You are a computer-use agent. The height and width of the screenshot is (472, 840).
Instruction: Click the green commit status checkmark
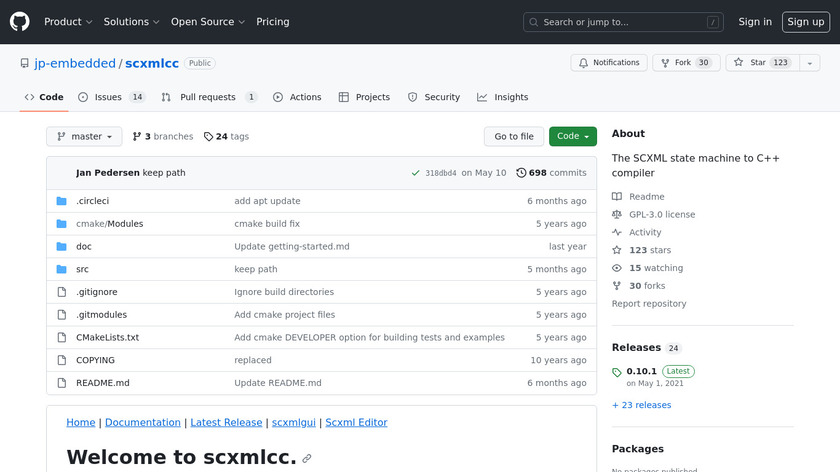click(x=415, y=173)
